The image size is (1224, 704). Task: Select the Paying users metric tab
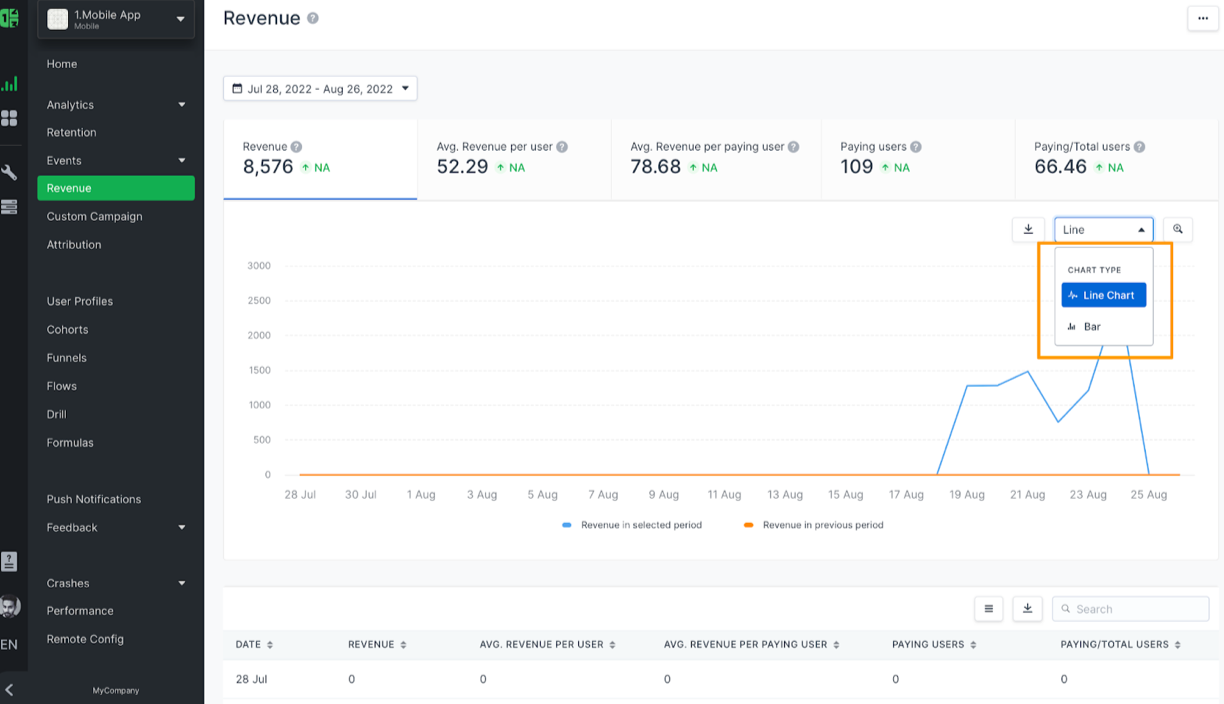tap(918, 160)
